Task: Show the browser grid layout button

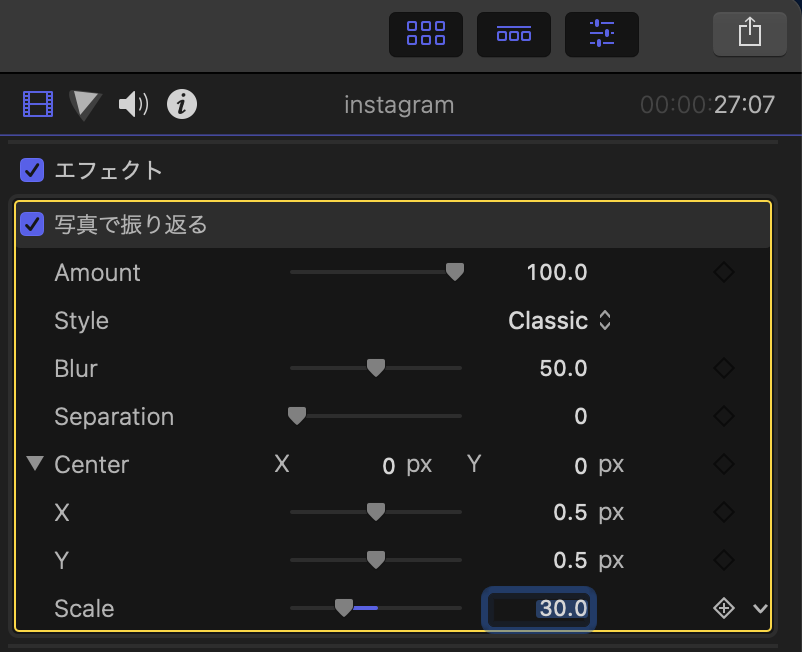Action: [x=426, y=34]
